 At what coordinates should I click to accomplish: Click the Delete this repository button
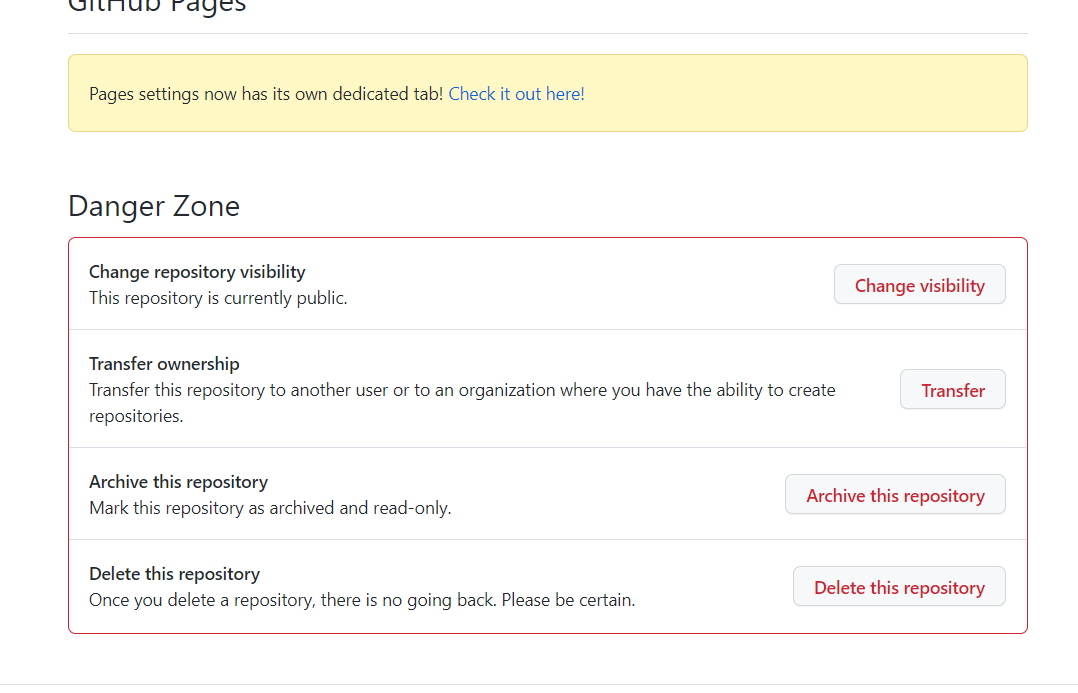coord(899,586)
